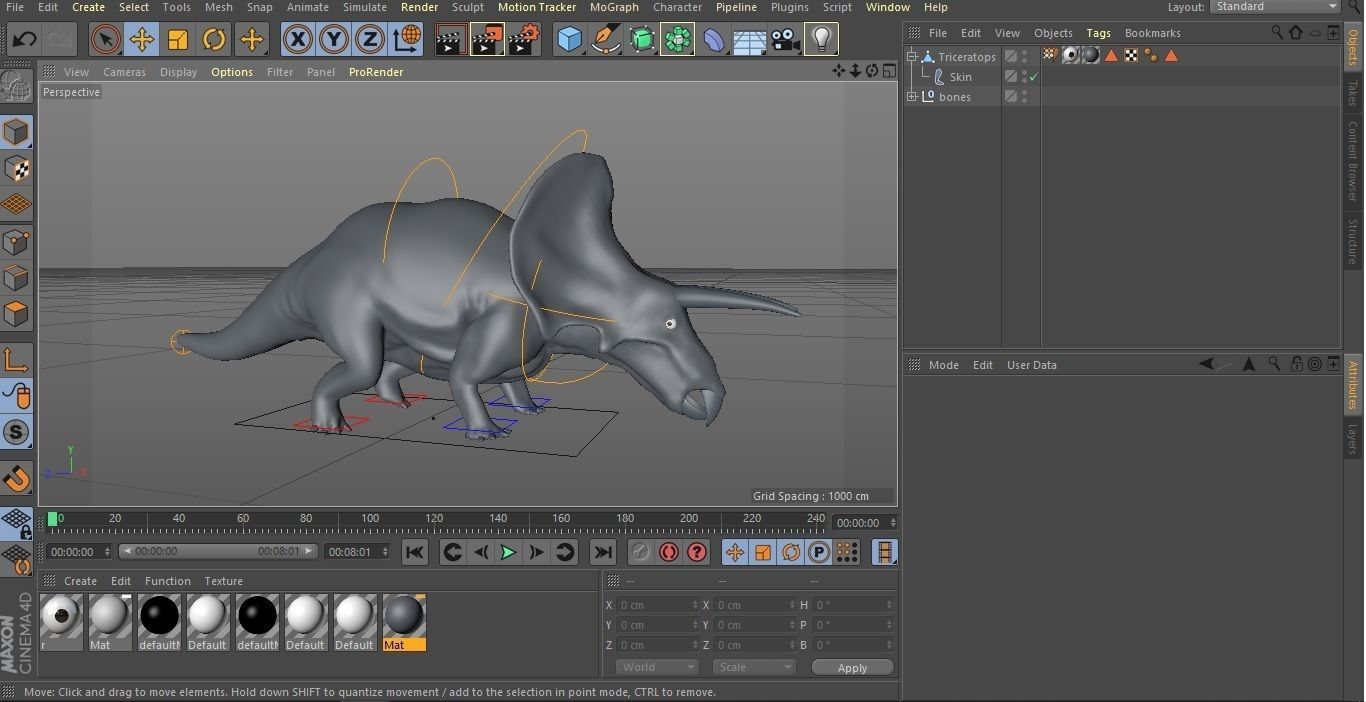Image resolution: width=1366 pixels, height=702 pixels.
Task: Open viewport Cameras menu
Action: click(124, 72)
